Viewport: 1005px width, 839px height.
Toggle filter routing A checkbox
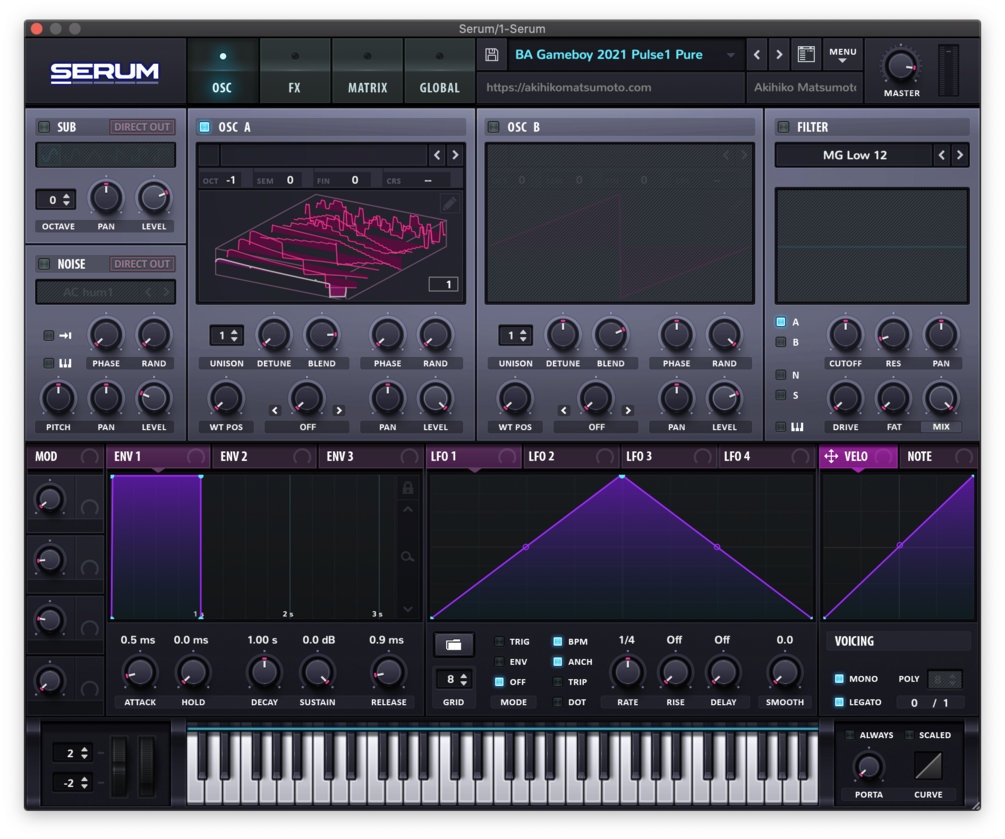click(x=781, y=322)
